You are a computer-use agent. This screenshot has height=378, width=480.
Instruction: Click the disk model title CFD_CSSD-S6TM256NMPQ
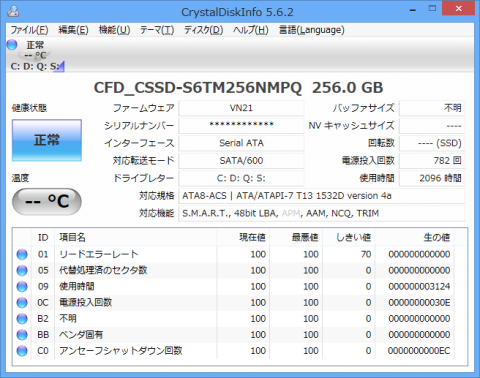198,88
